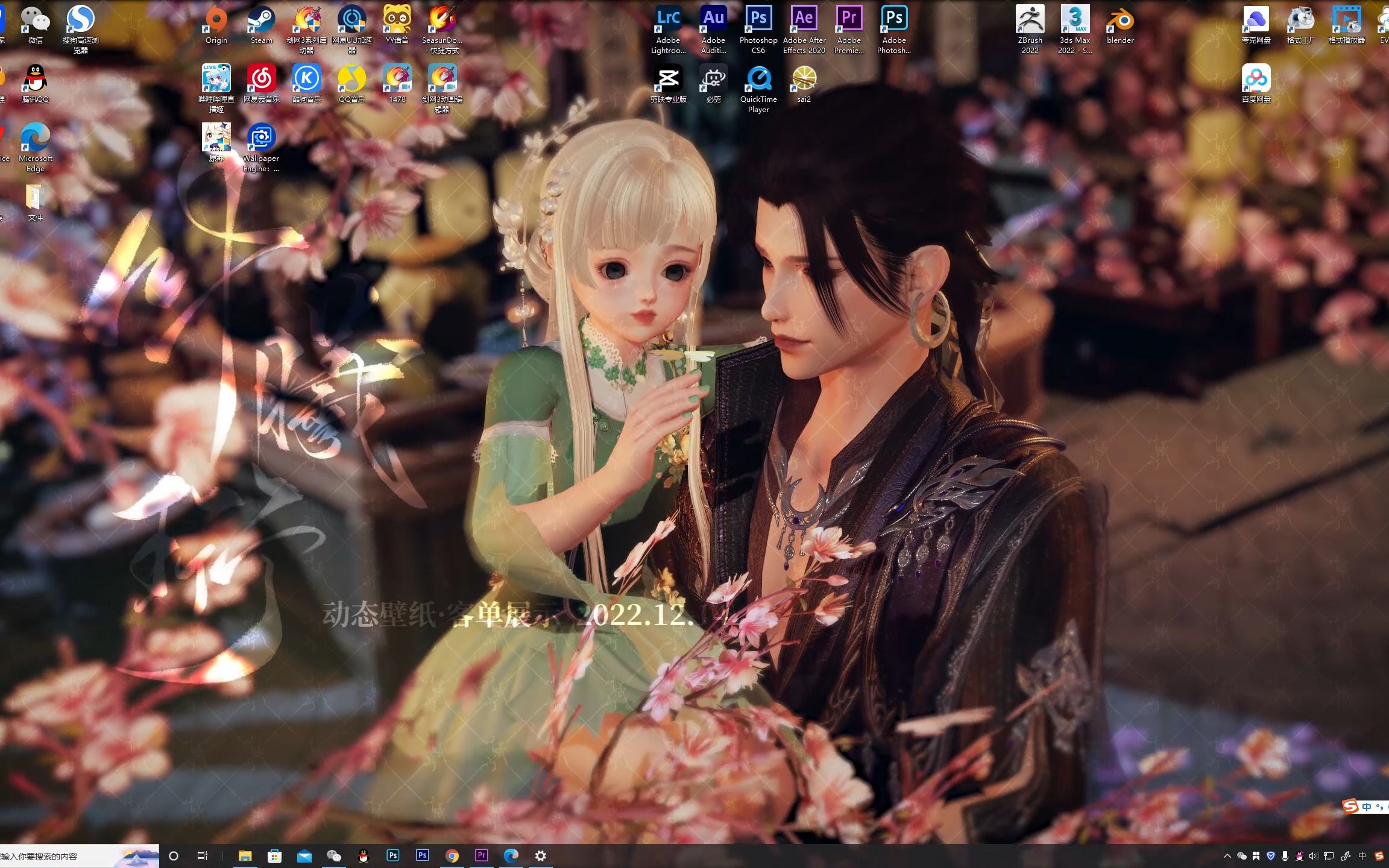This screenshot has height=868, width=1389.
Task: Open the 剑网3动画编辑器 shortcut
Action: pyautogui.click(x=442, y=89)
